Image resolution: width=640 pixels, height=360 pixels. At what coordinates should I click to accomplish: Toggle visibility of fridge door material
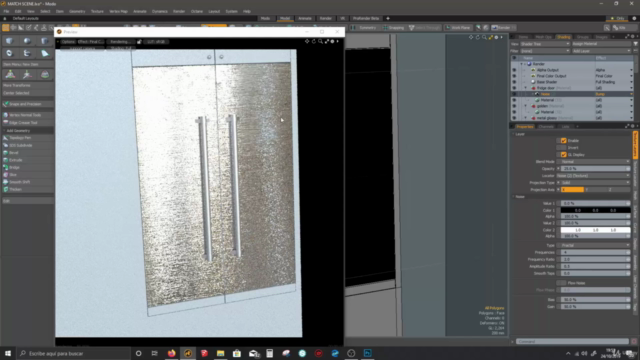pyautogui.click(x=514, y=88)
